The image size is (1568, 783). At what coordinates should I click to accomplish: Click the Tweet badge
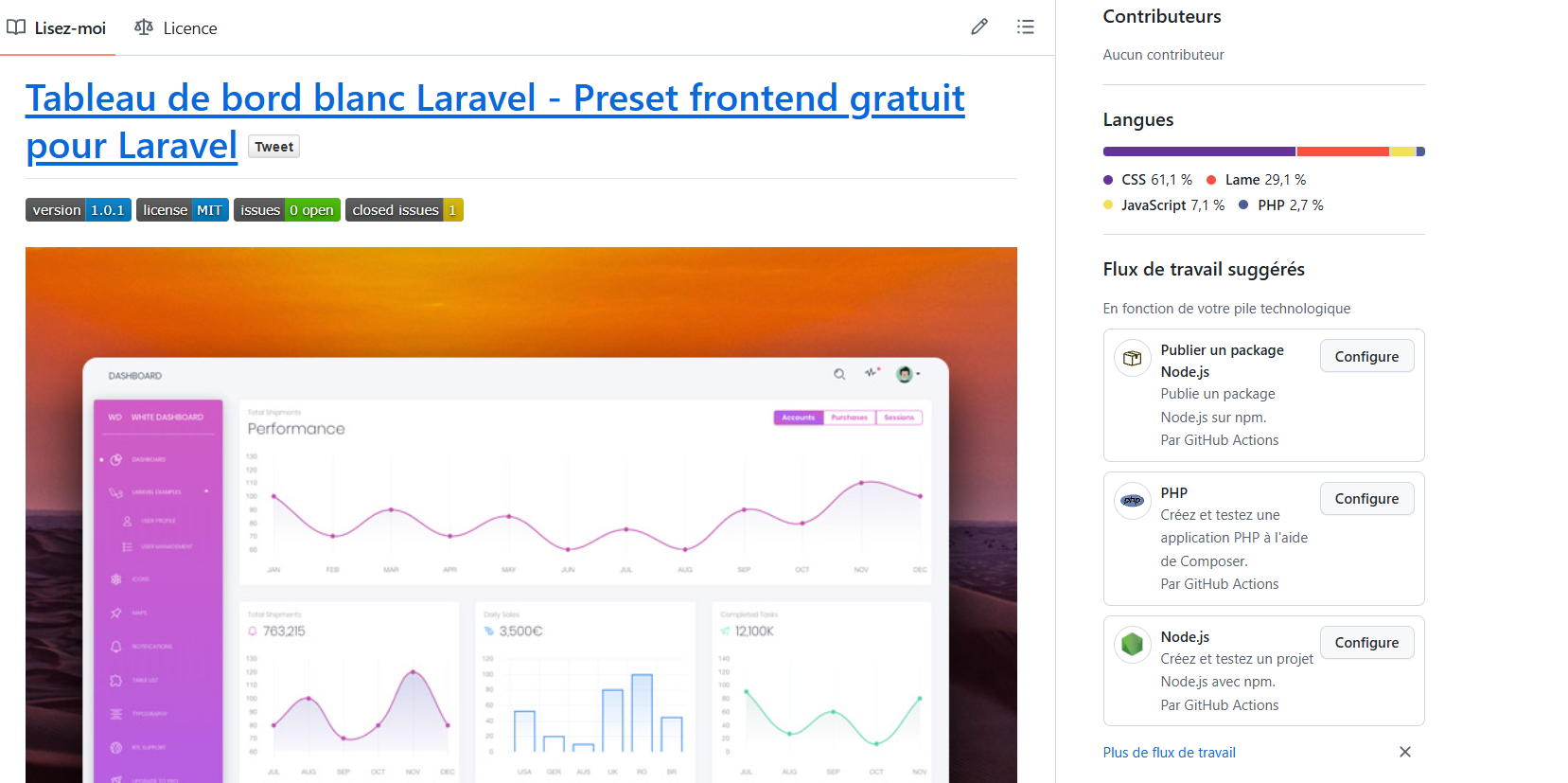(x=273, y=147)
